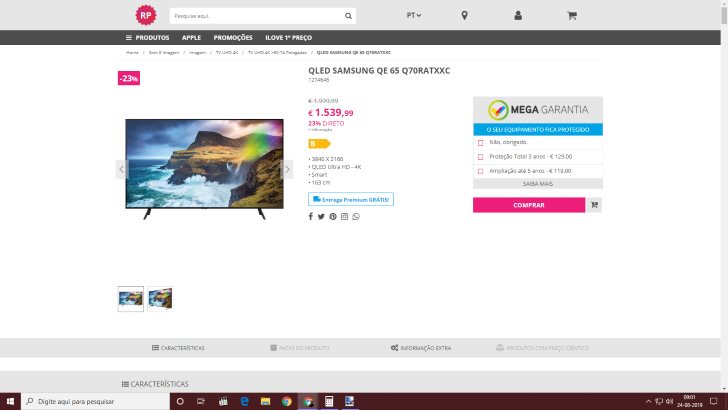Launch Microsoft Edge from taskbar
Viewport: 728px width, 410px height.
pos(244,401)
